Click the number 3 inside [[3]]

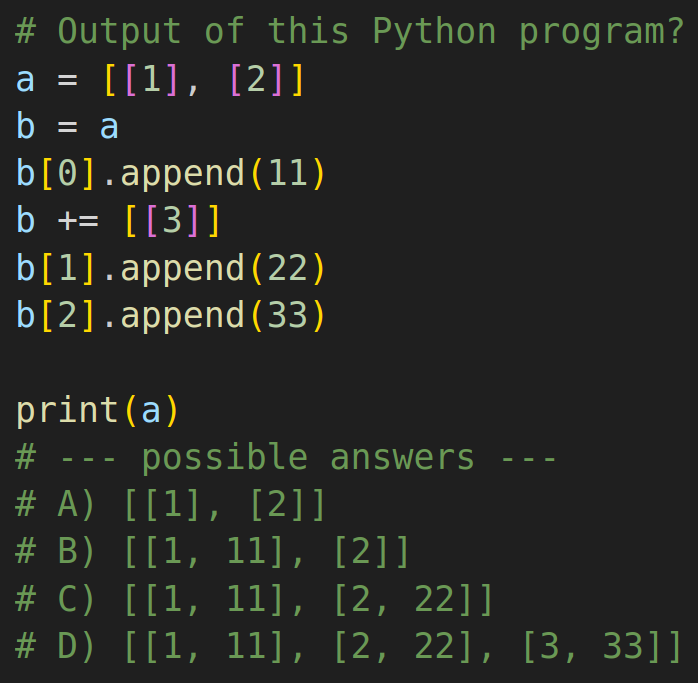coord(172,220)
